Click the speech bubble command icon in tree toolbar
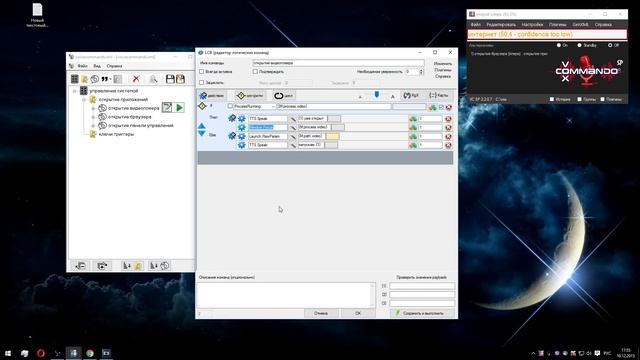 point(95,79)
